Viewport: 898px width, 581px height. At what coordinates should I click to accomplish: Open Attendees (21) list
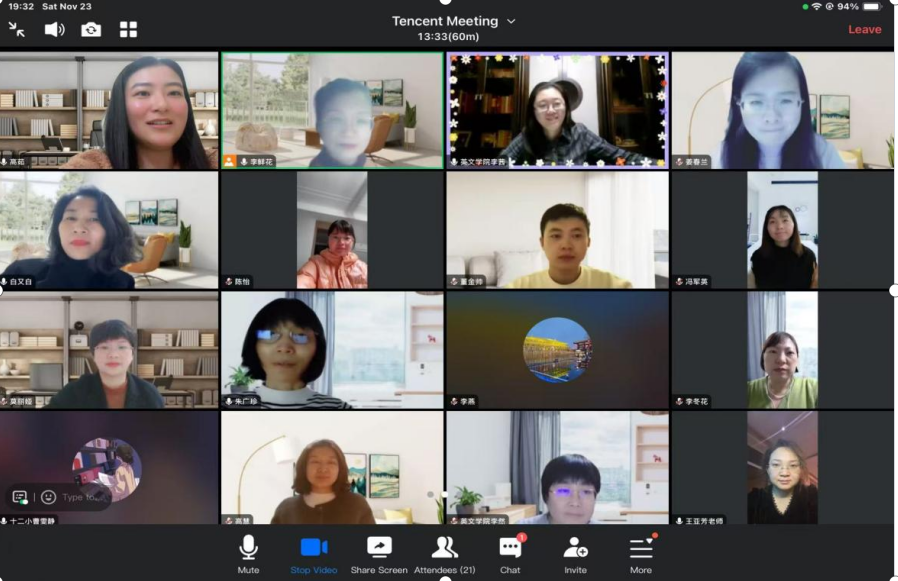pos(445,554)
